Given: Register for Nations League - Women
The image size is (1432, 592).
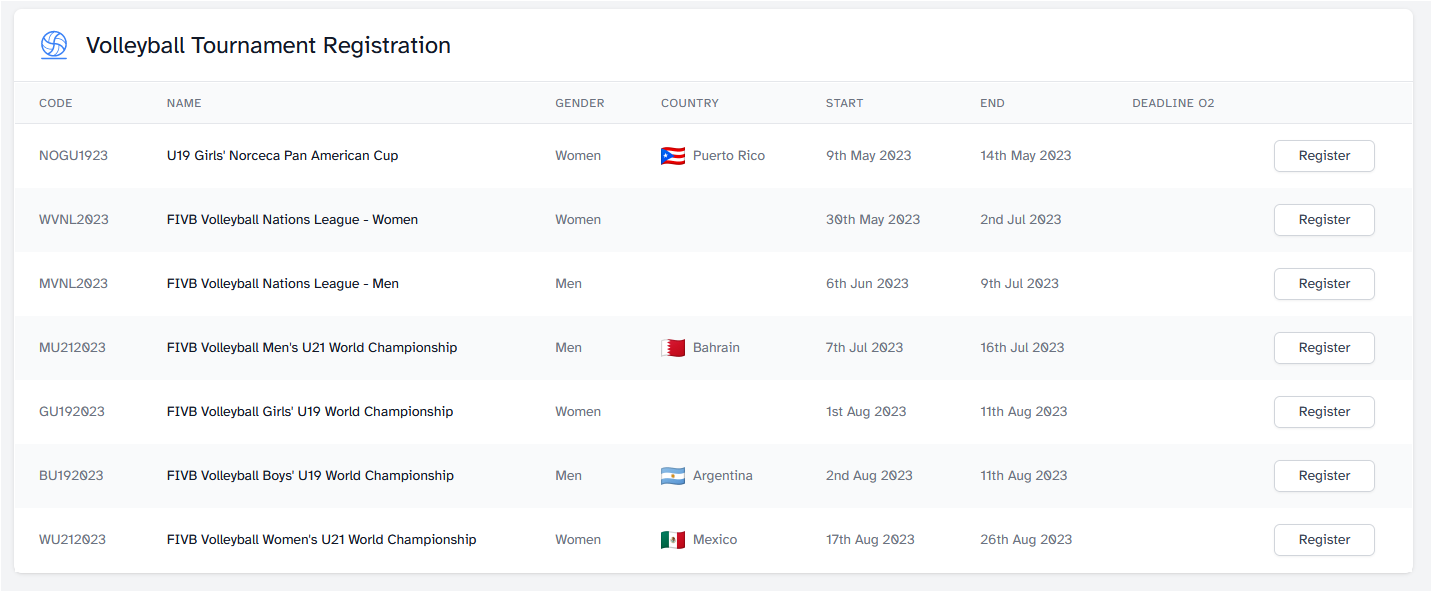Looking at the screenshot, I should pyautogui.click(x=1324, y=220).
